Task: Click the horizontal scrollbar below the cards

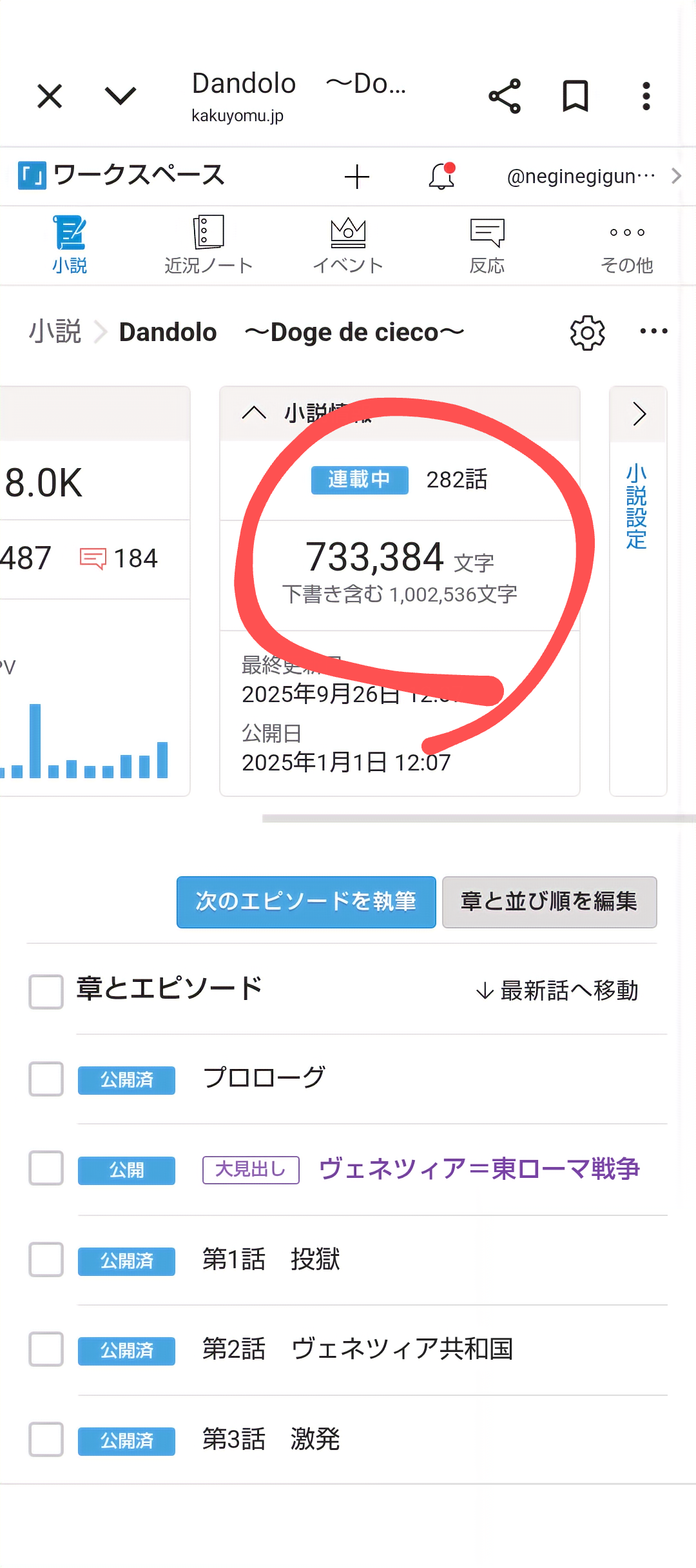Action: point(478,818)
